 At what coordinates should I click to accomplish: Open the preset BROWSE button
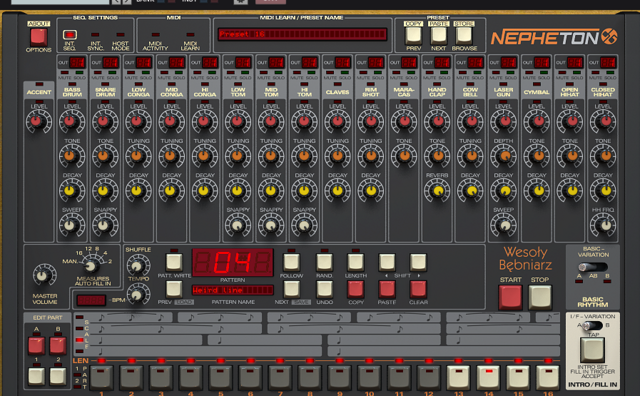point(464,35)
